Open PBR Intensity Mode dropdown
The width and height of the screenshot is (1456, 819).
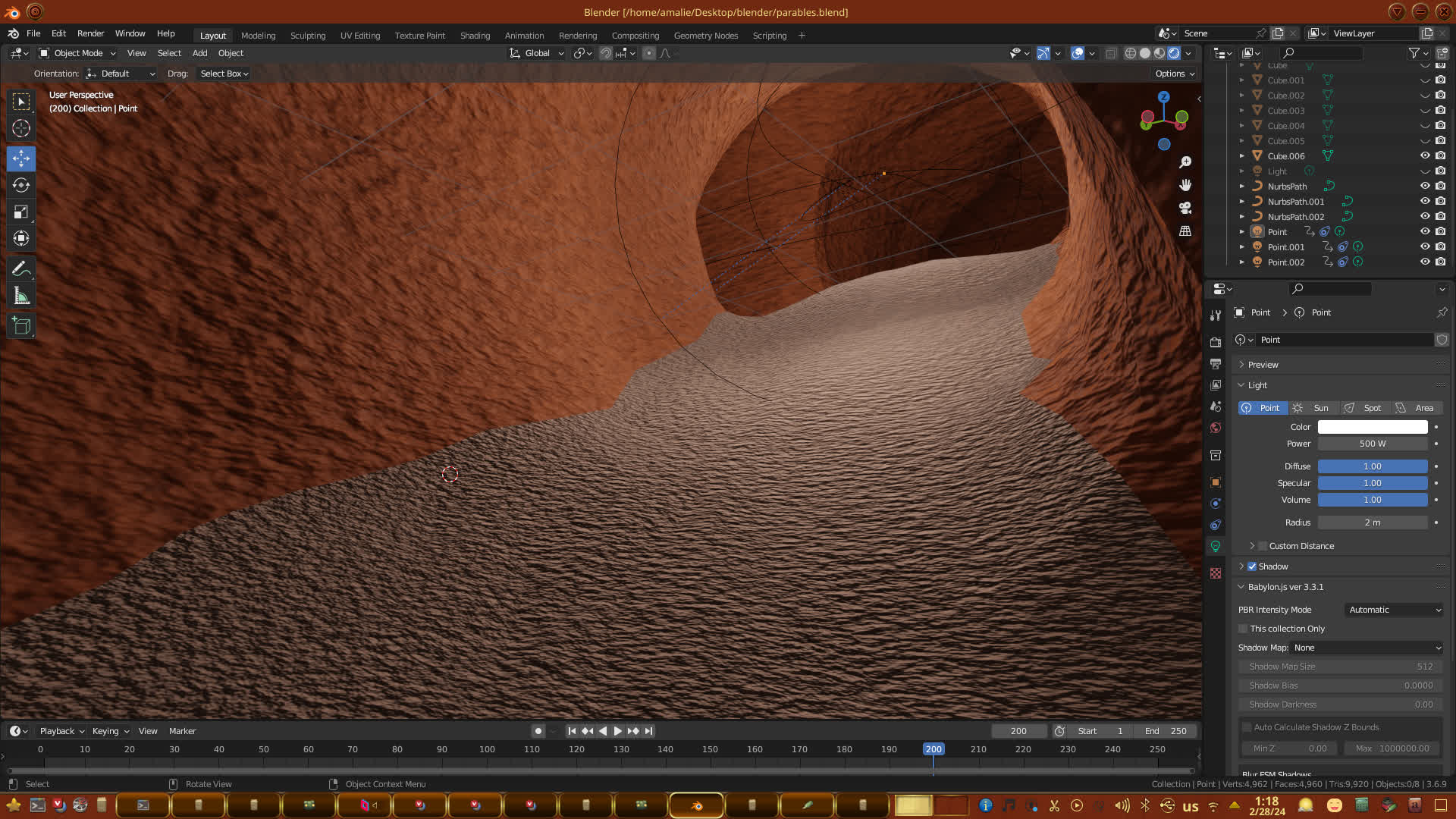click(x=1394, y=610)
